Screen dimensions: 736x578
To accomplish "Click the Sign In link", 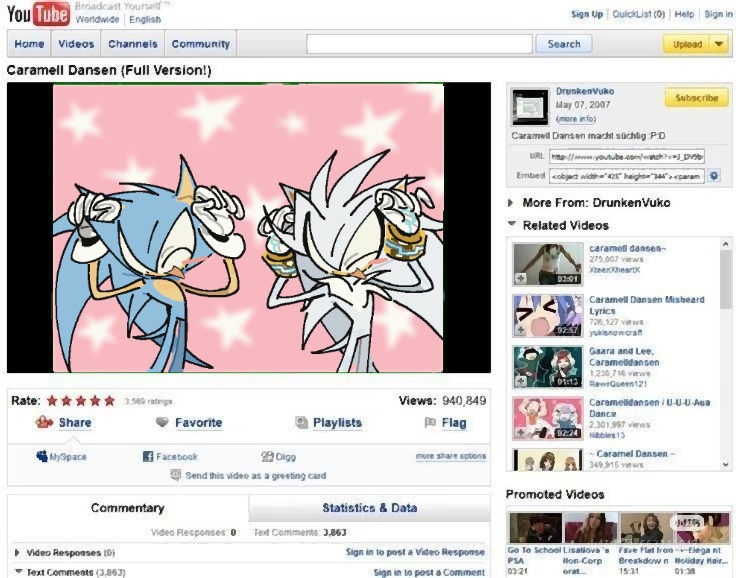I will [718, 14].
